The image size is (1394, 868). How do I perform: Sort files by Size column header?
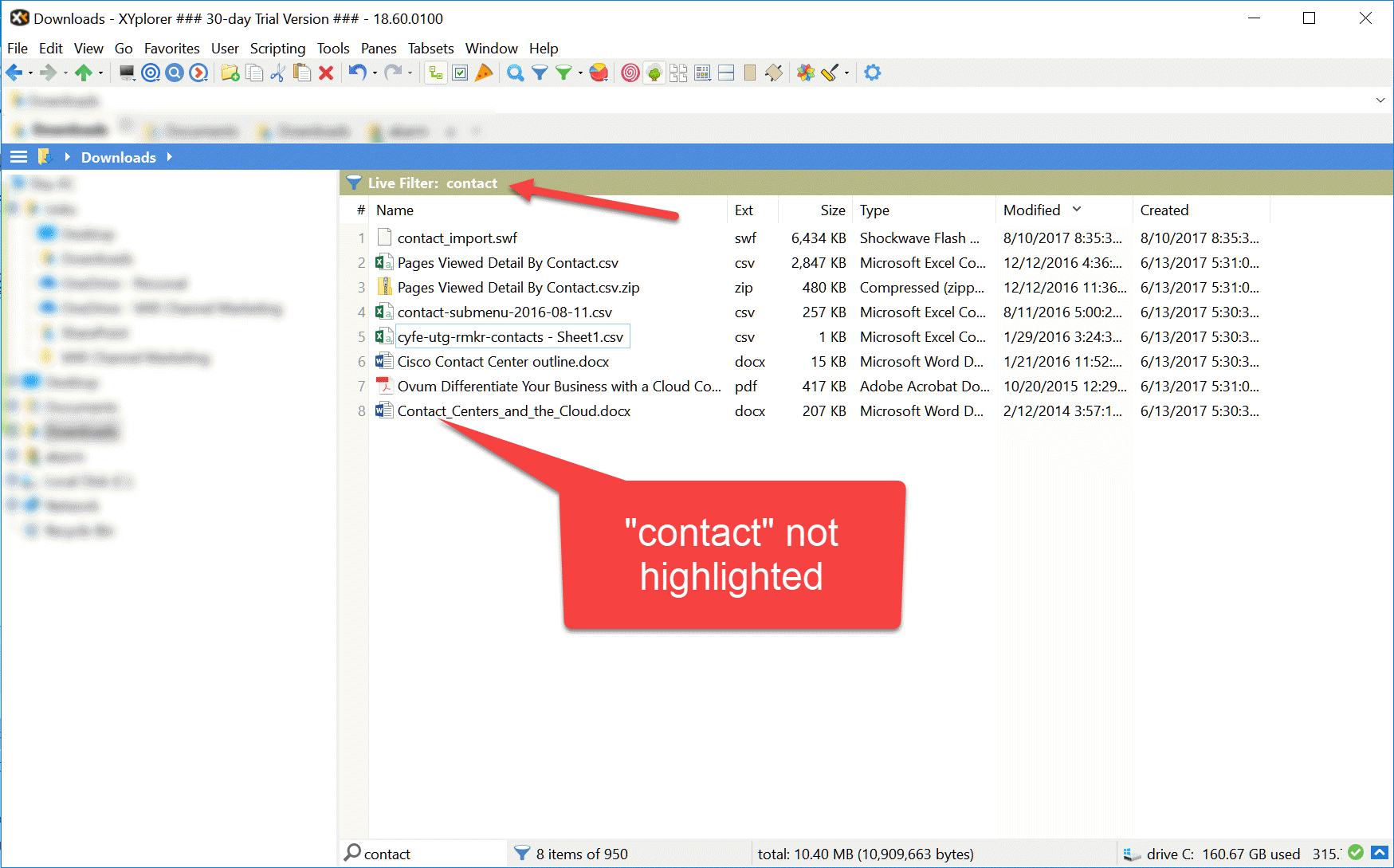click(832, 210)
